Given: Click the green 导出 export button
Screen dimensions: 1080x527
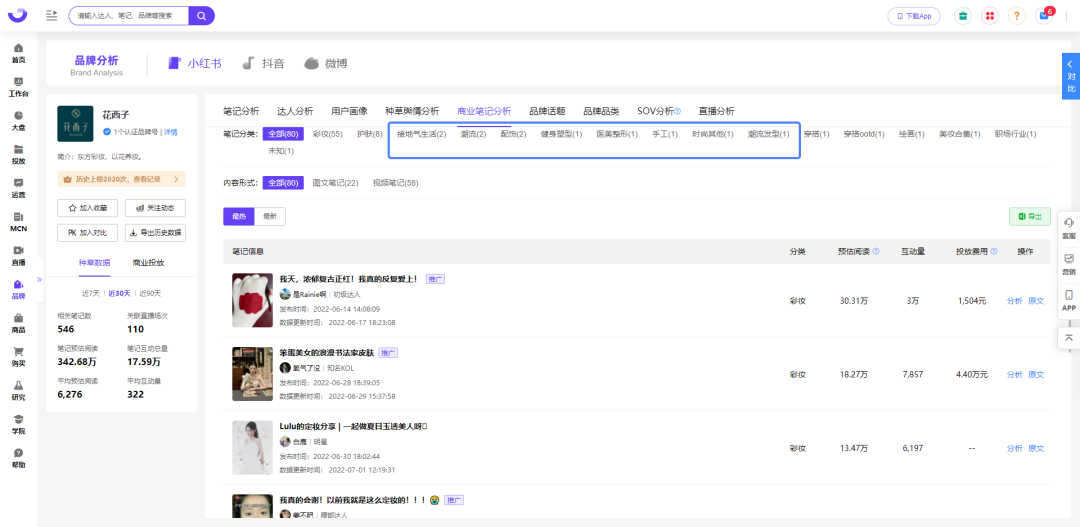Looking at the screenshot, I should (1030, 216).
